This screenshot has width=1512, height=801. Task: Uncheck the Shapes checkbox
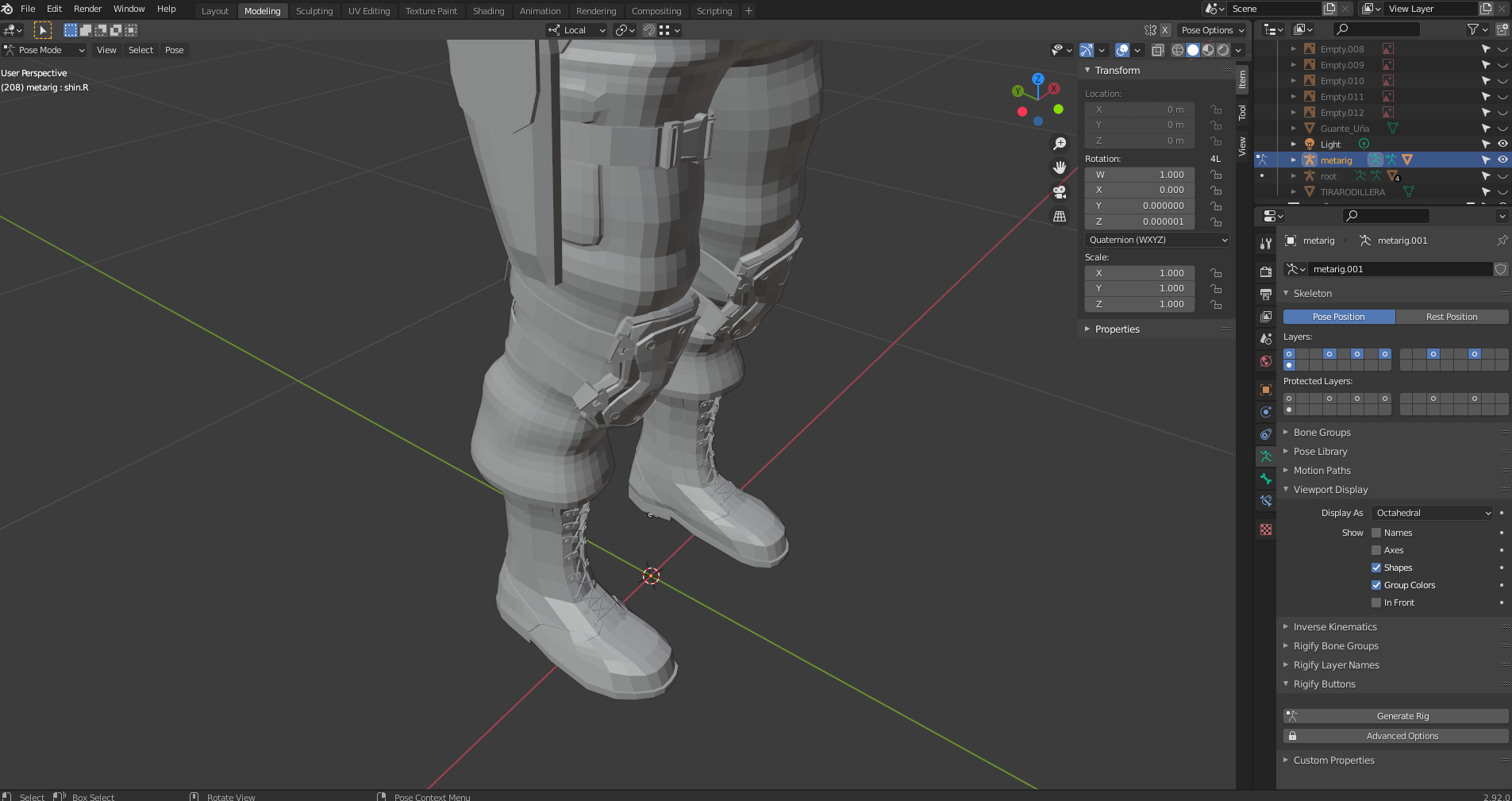click(1376, 568)
